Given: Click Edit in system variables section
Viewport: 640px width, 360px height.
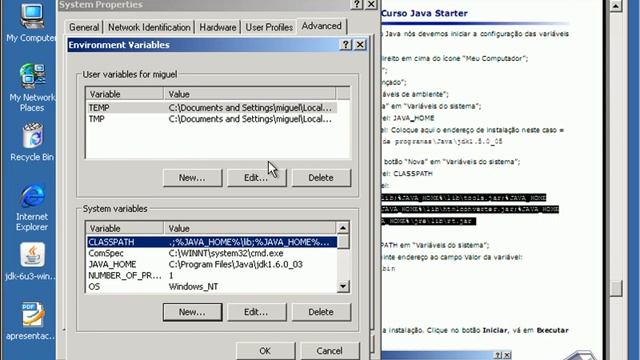Looking at the screenshot, I should [256, 312].
